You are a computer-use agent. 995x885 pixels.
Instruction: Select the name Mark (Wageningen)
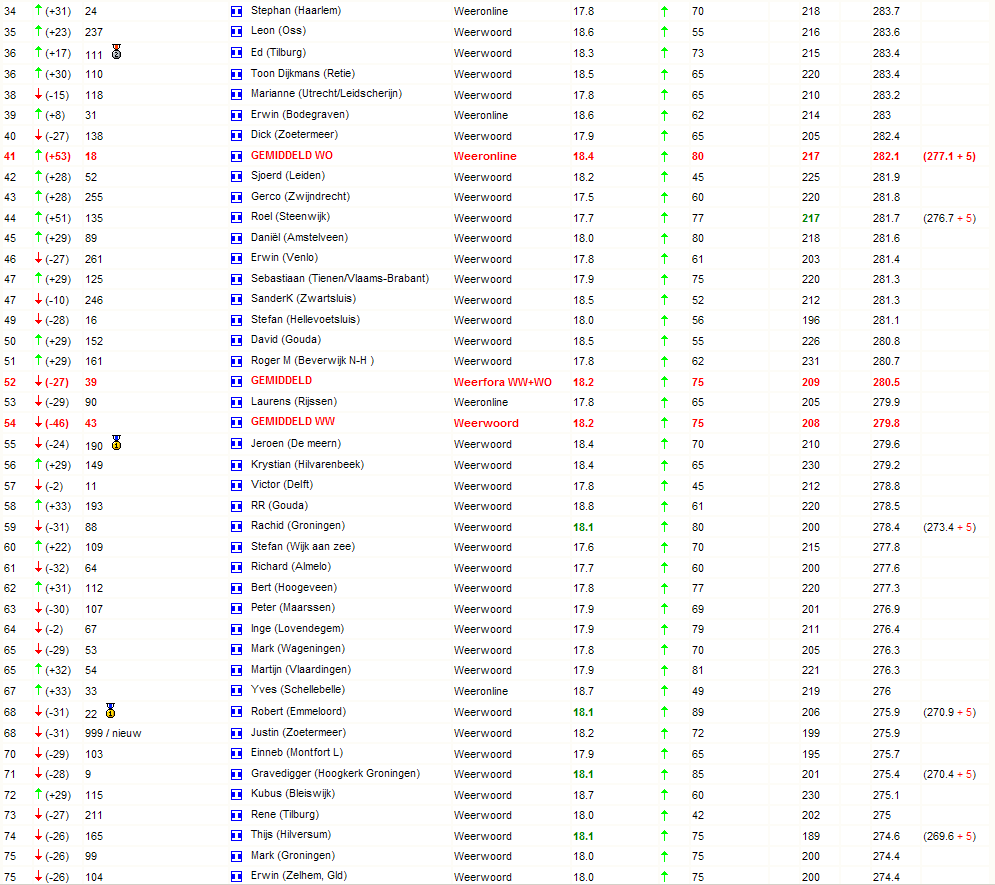click(298, 648)
